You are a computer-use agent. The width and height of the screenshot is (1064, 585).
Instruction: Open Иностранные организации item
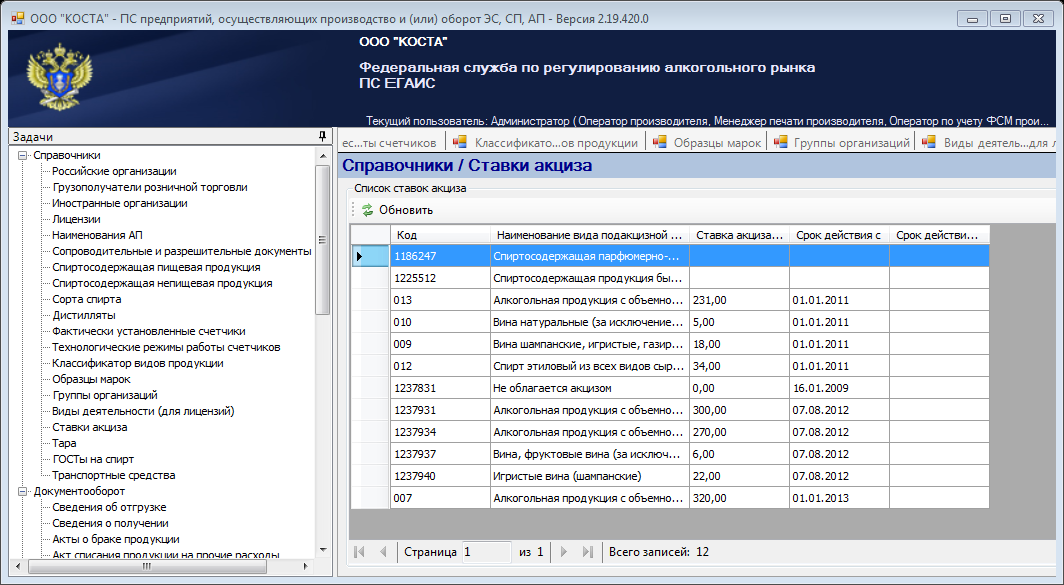[x=119, y=204]
